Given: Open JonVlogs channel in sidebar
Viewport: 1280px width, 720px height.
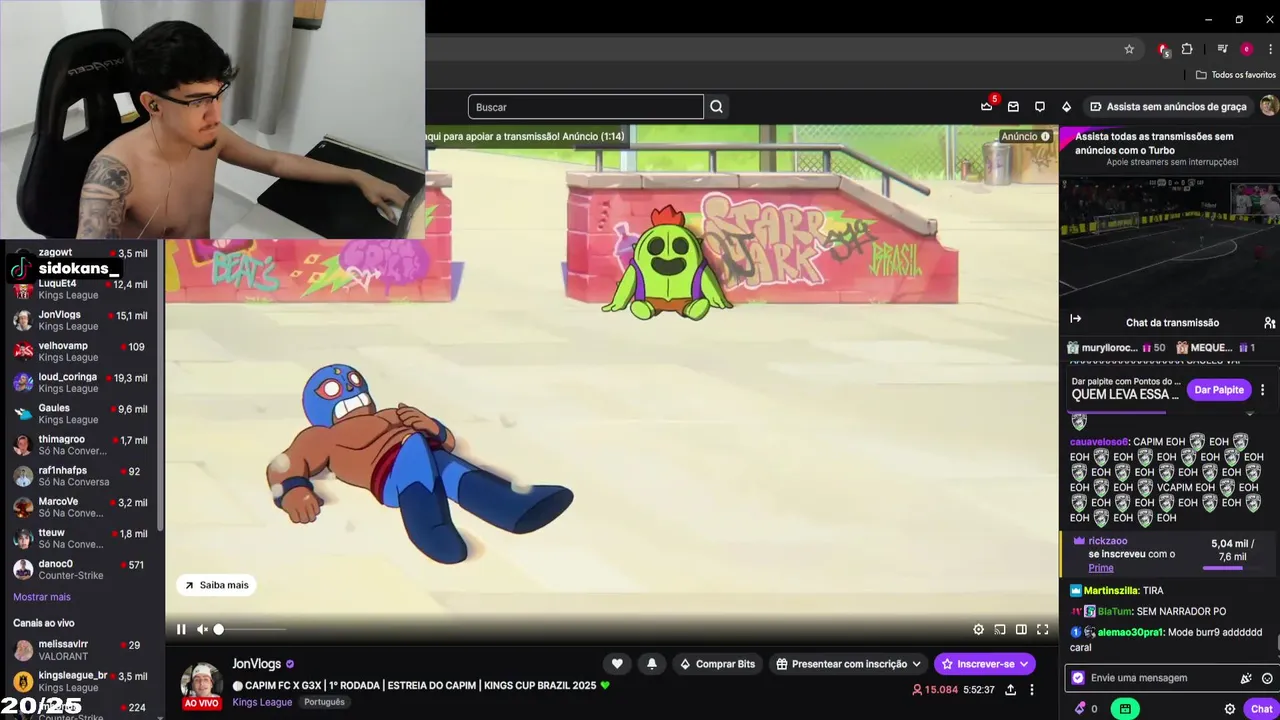Looking at the screenshot, I should coord(80,320).
